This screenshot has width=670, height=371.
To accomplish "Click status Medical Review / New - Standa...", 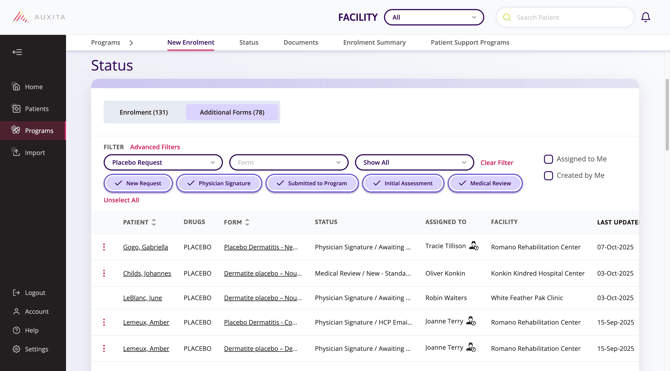I will (363, 273).
